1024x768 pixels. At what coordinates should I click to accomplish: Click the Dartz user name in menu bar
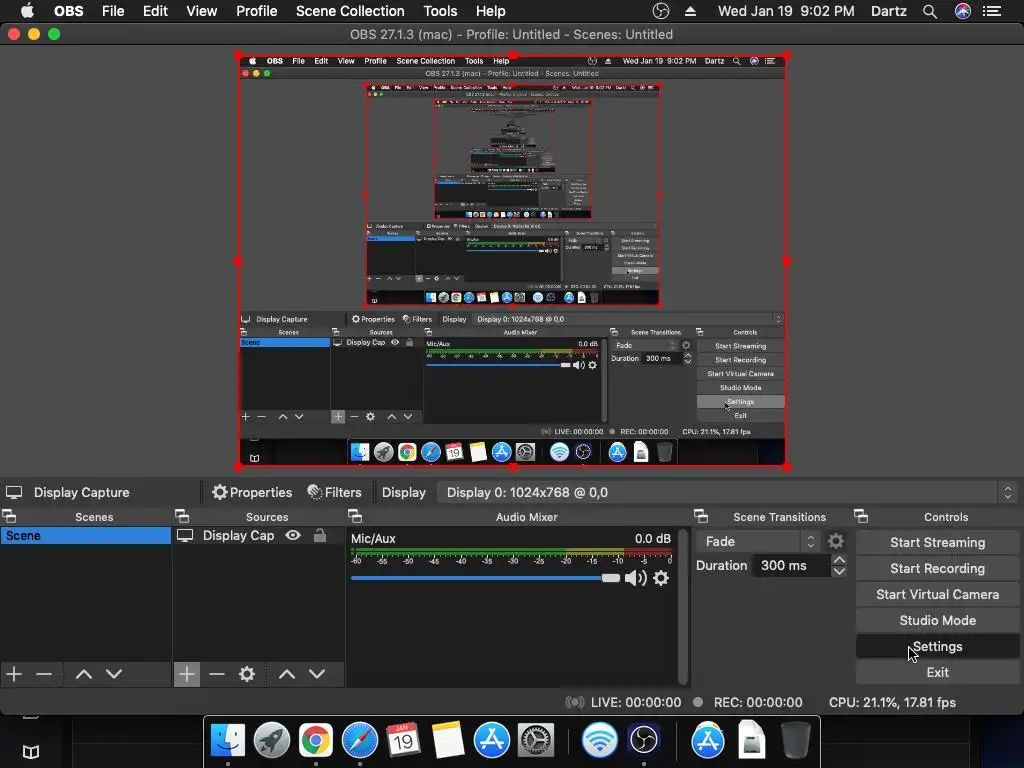pos(888,11)
